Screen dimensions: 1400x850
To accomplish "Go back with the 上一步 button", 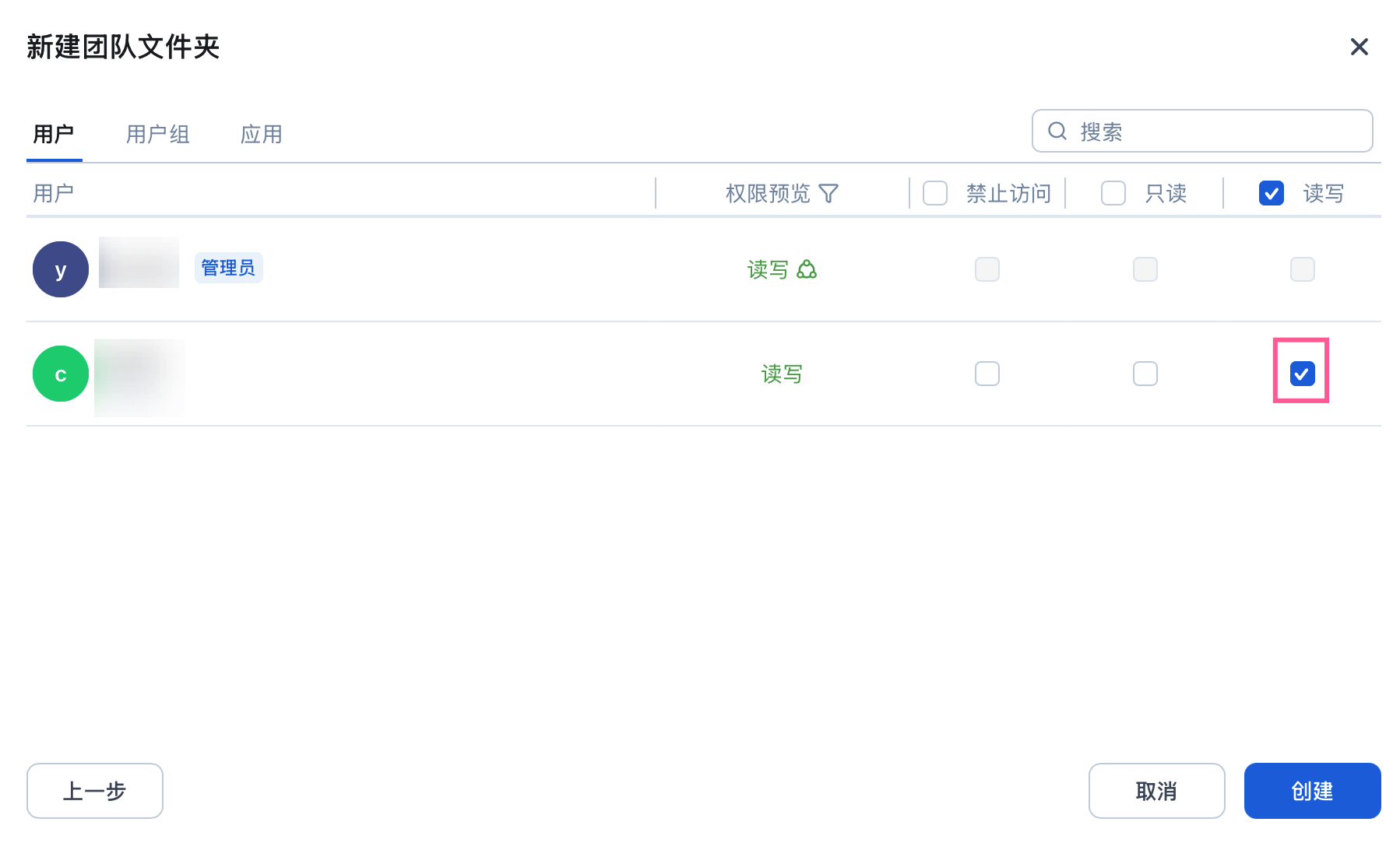I will (x=94, y=791).
